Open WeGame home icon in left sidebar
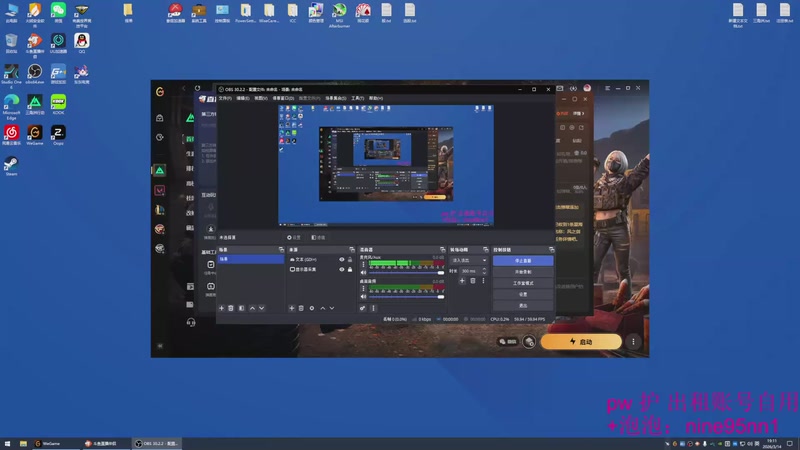Viewport: 800px width, 450px height. pyautogui.click(x=160, y=118)
